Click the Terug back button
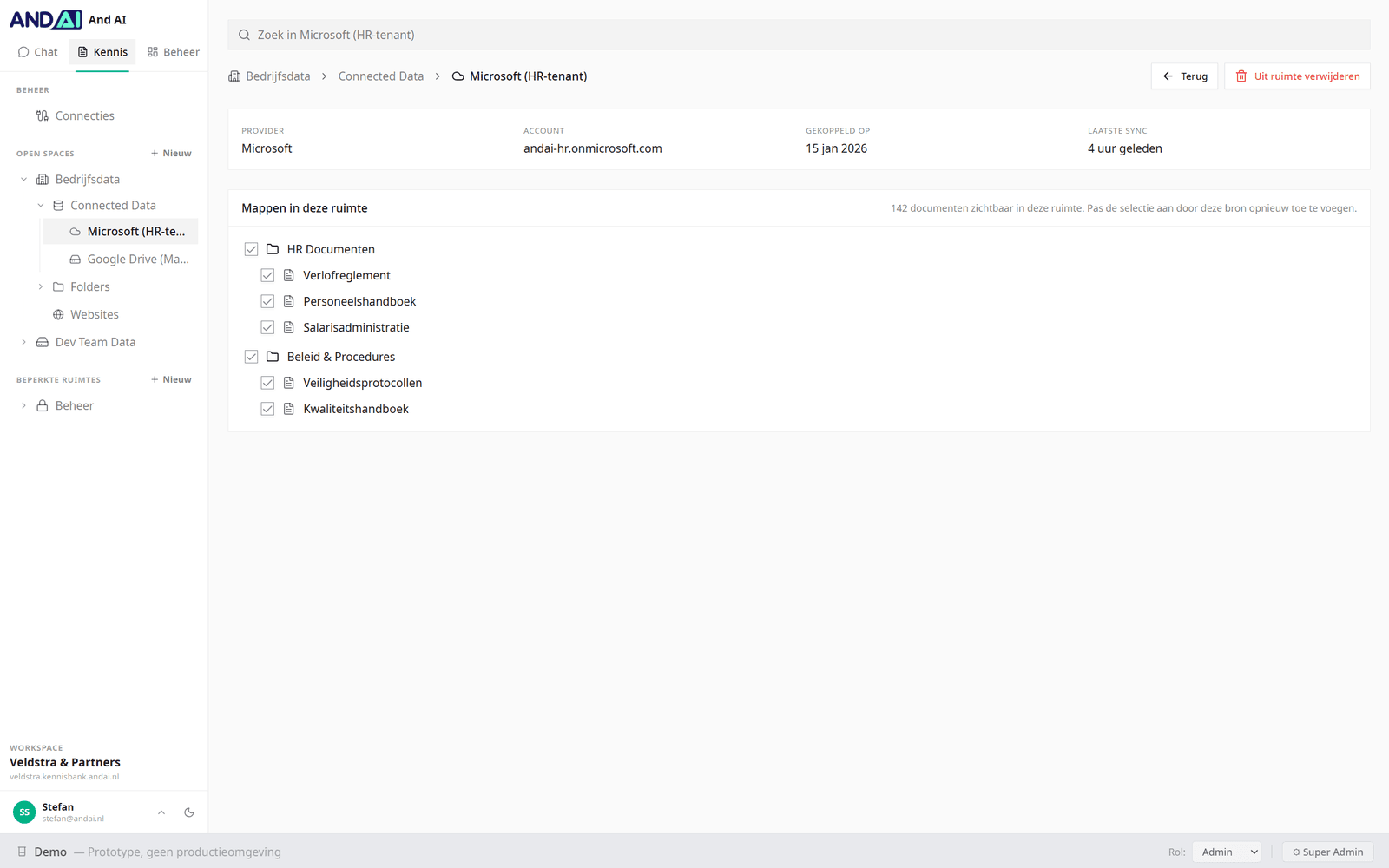Screen dimensions: 1389x868 pos(1185,76)
